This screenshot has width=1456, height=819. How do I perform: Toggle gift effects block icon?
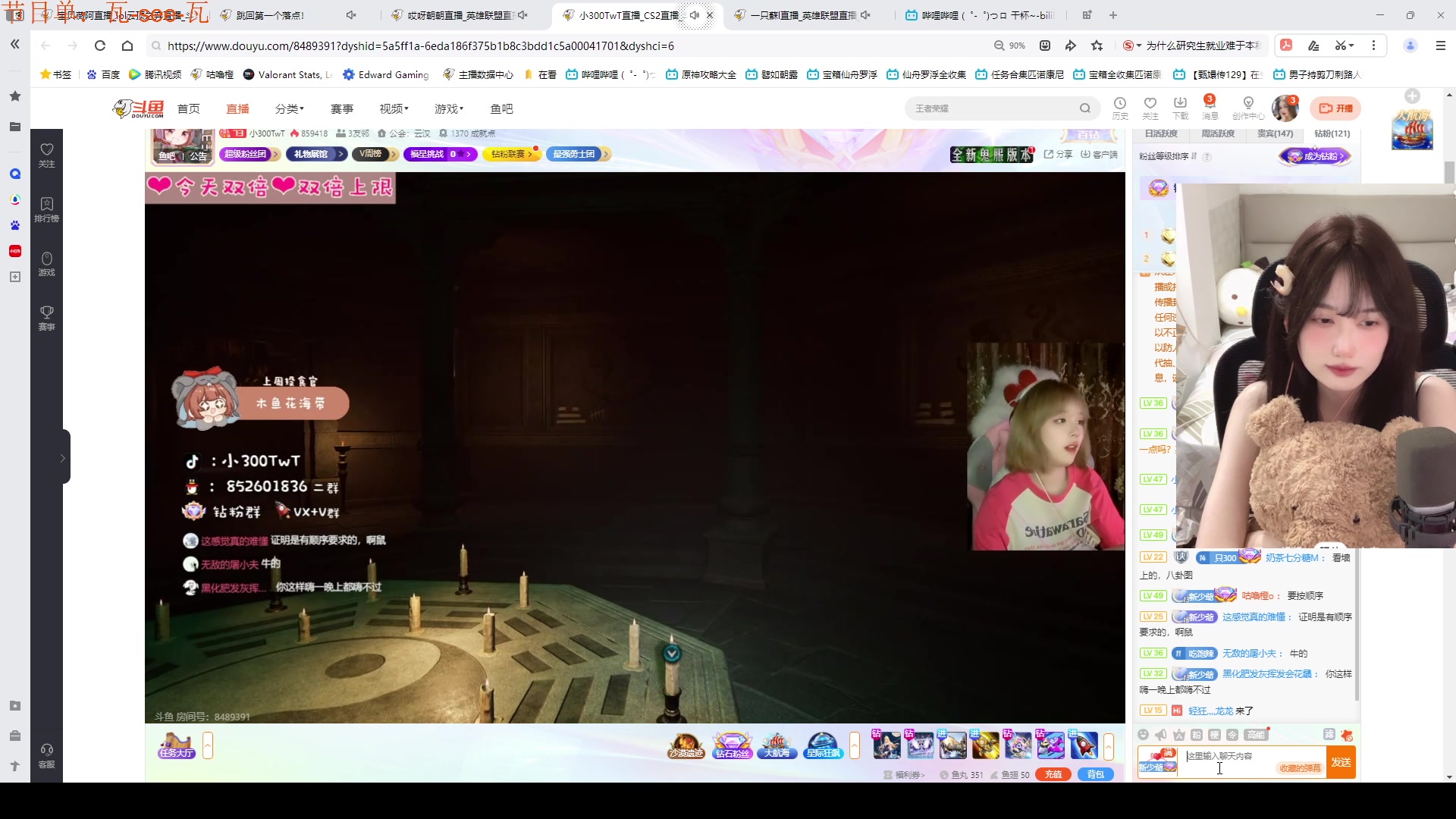coord(1347,735)
